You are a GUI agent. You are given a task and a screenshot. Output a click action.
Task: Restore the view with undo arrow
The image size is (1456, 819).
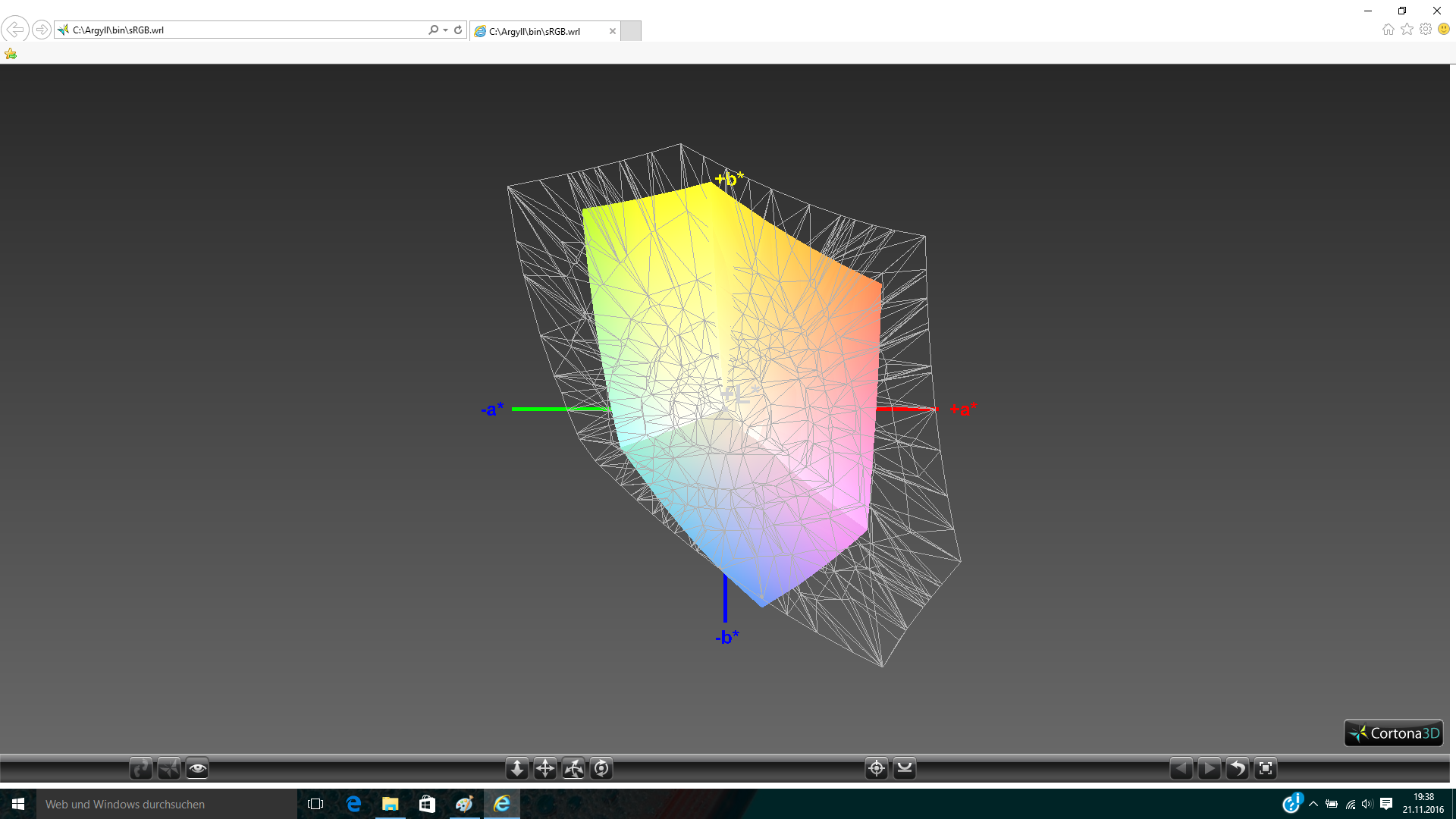coord(1237,768)
